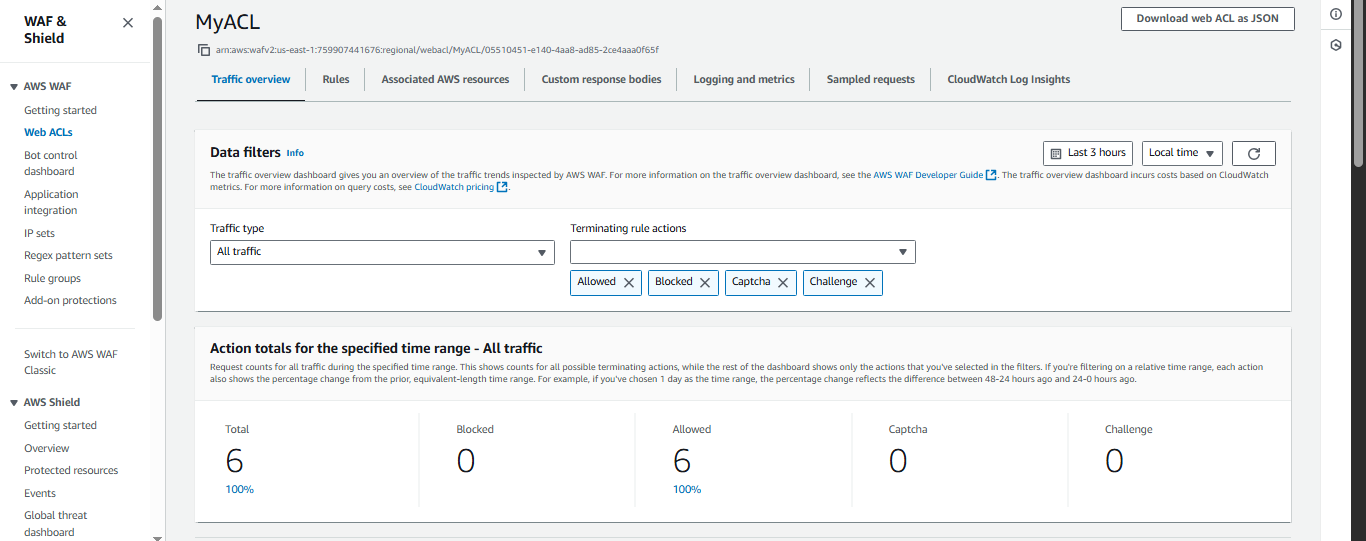This screenshot has height=541, width=1366.
Task: Collapse the AWS Shield section in sidebar
Action: [14, 403]
